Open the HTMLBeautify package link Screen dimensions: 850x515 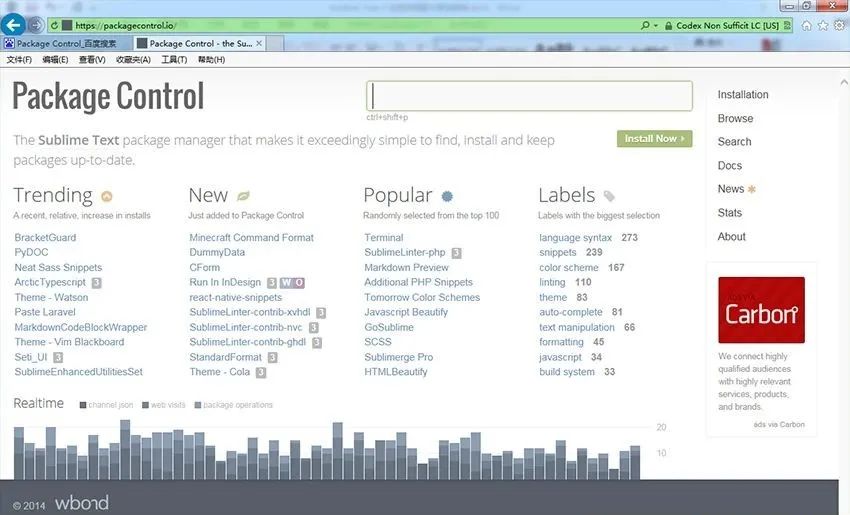click(x=396, y=371)
